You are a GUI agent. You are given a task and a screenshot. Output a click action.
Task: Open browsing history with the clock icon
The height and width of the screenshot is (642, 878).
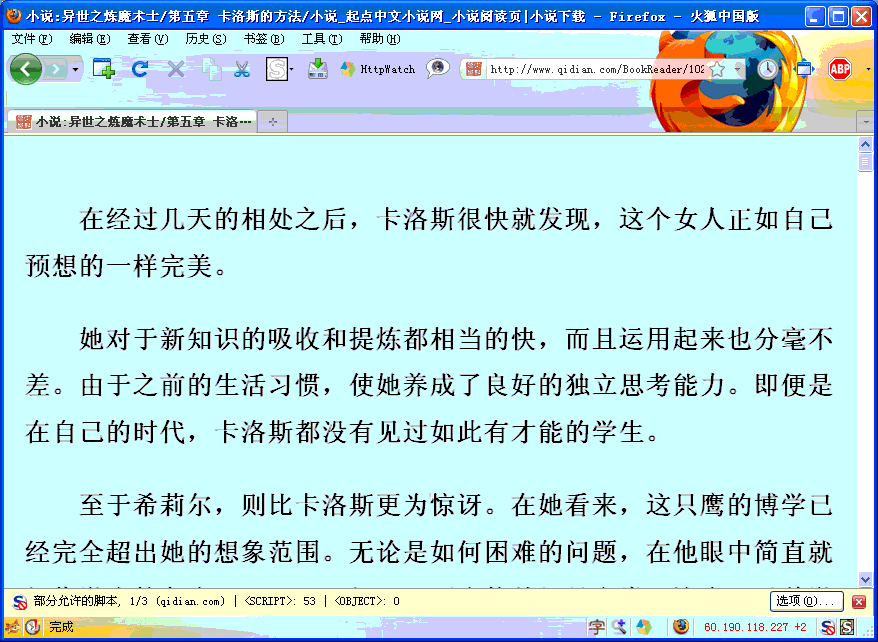[768, 69]
